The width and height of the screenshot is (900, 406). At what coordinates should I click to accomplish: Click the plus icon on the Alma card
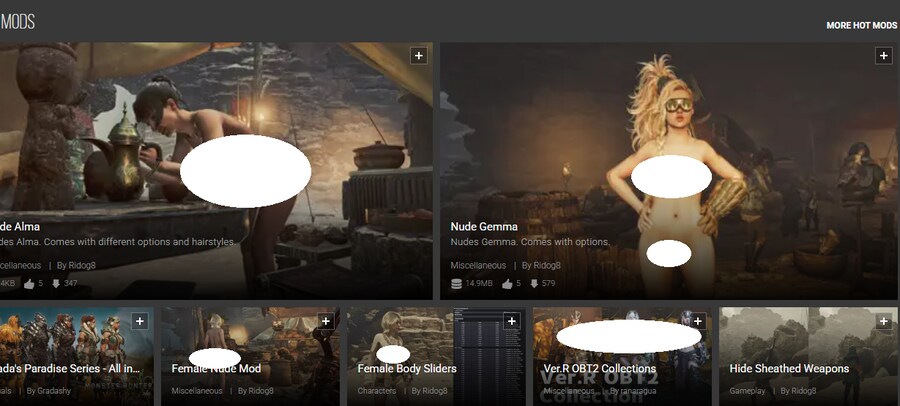click(419, 56)
